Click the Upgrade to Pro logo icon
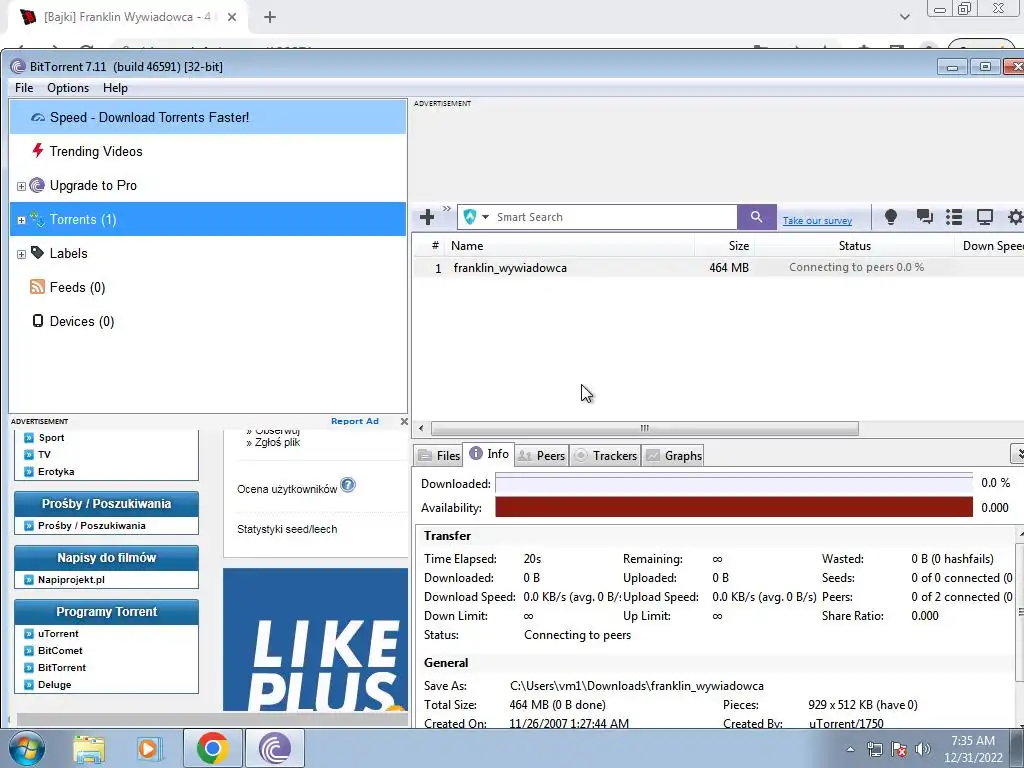1024x768 pixels. tap(37, 185)
